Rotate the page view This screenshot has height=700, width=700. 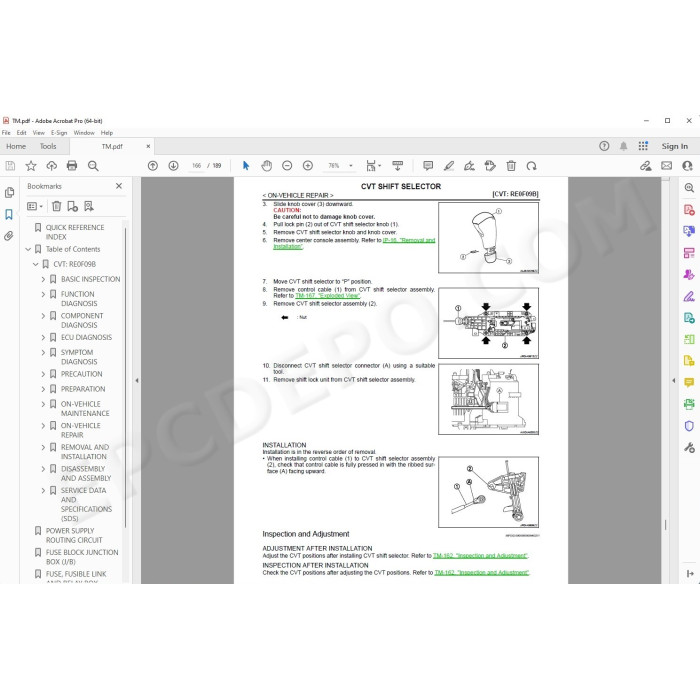pyautogui.click(x=531, y=166)
